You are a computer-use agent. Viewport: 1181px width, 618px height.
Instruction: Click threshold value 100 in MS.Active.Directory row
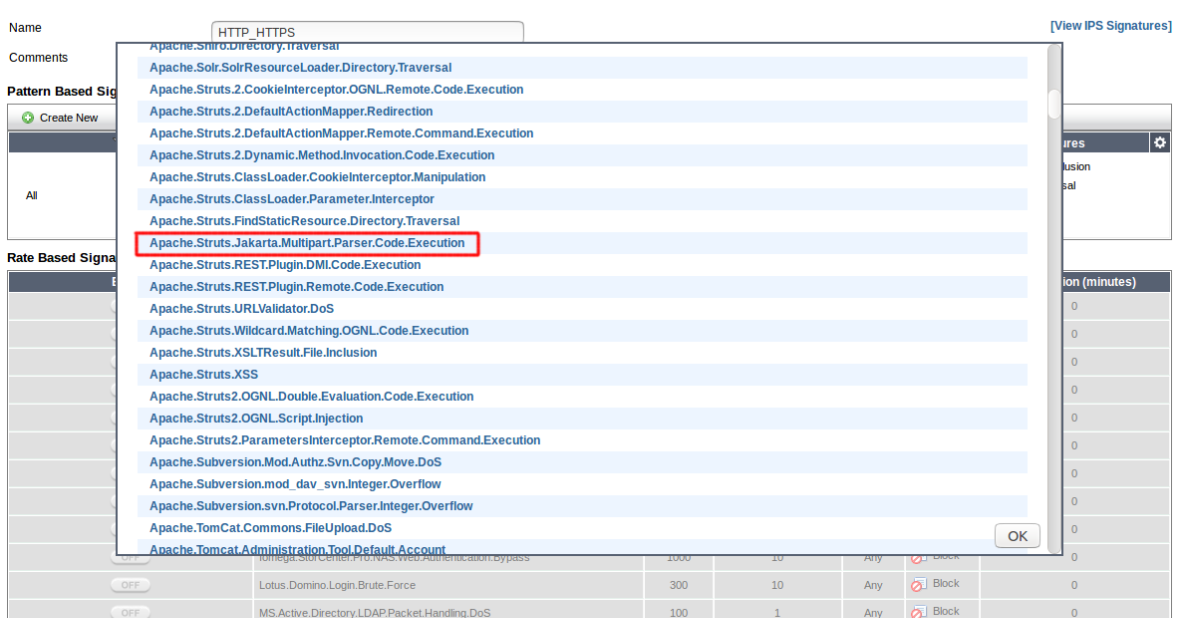pyautogui.click(x=679, y=613)
